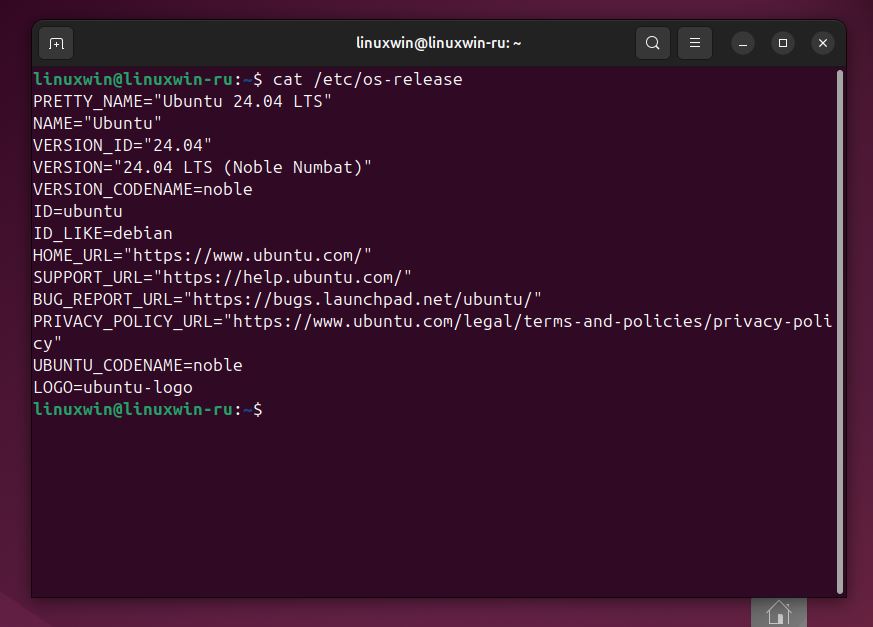Viewport: 873px width, 627px height.
Task: Close the terminal window
Action: coord(823,43)
